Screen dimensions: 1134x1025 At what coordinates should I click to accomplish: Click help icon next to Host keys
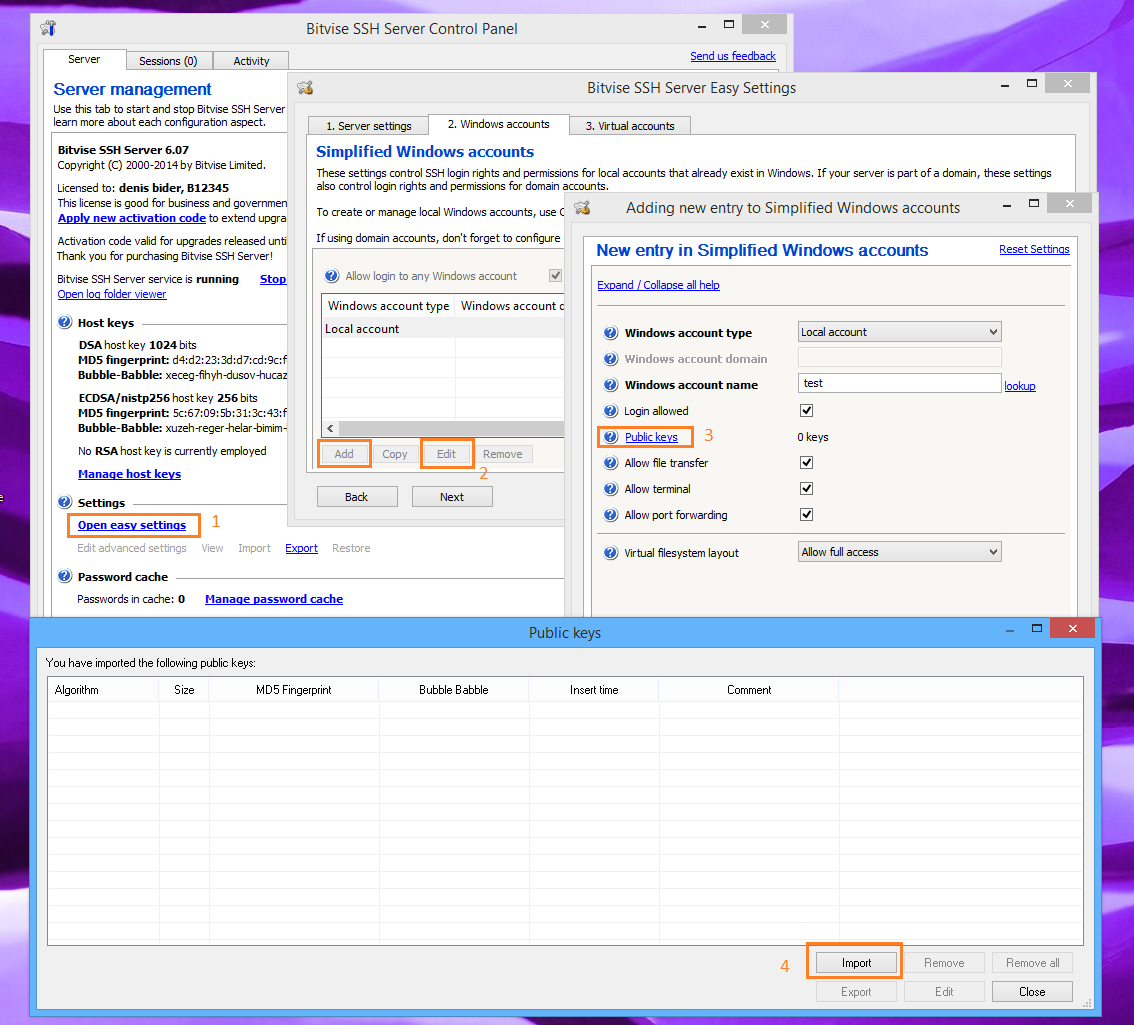[65, 323]
